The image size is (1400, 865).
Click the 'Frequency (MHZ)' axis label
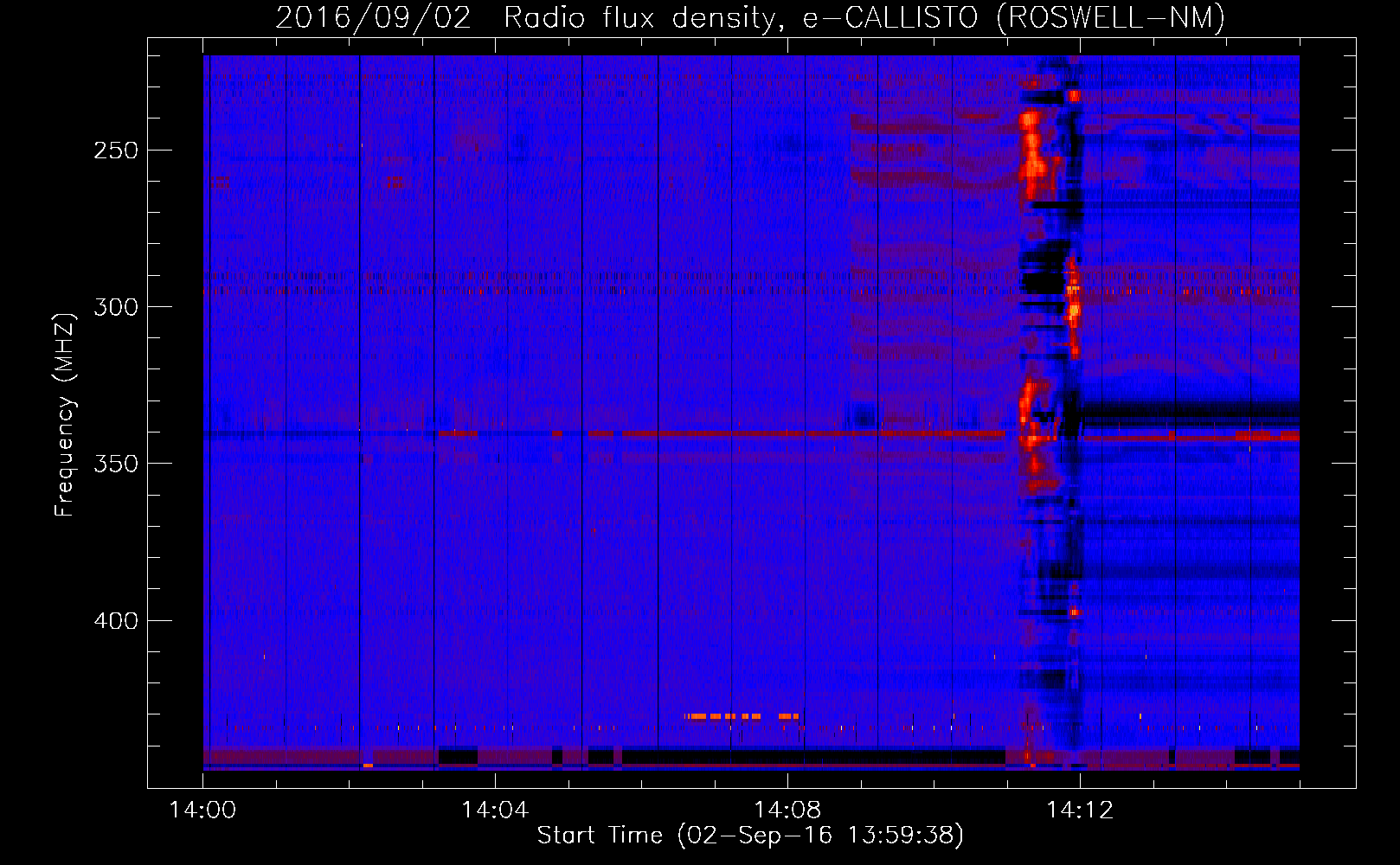tap(66, 414)
